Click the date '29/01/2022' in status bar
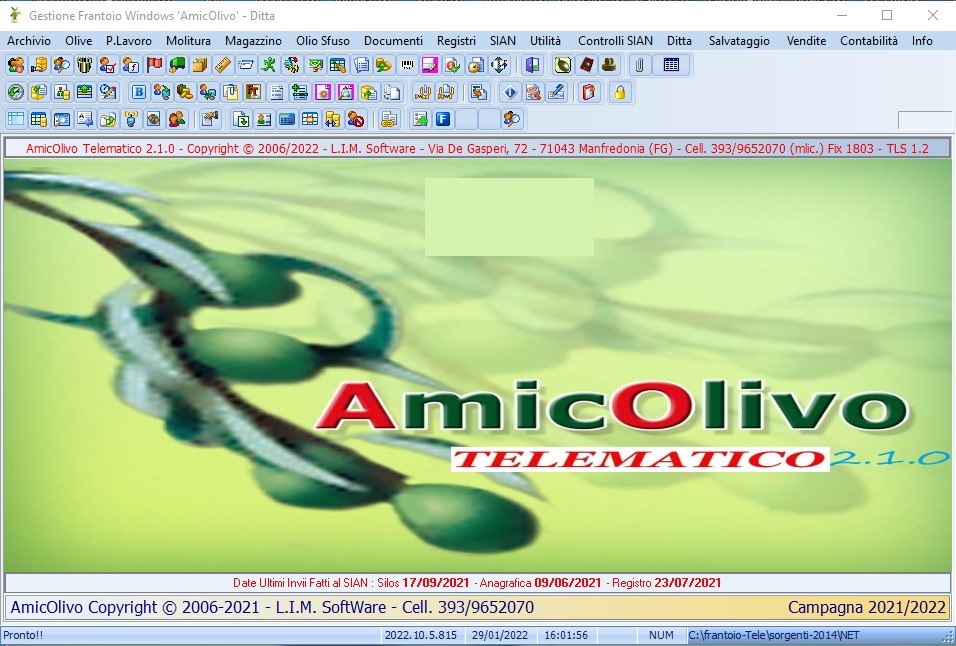Image resolution: width=956 pixels, height=646 pixels. point(500,635)
